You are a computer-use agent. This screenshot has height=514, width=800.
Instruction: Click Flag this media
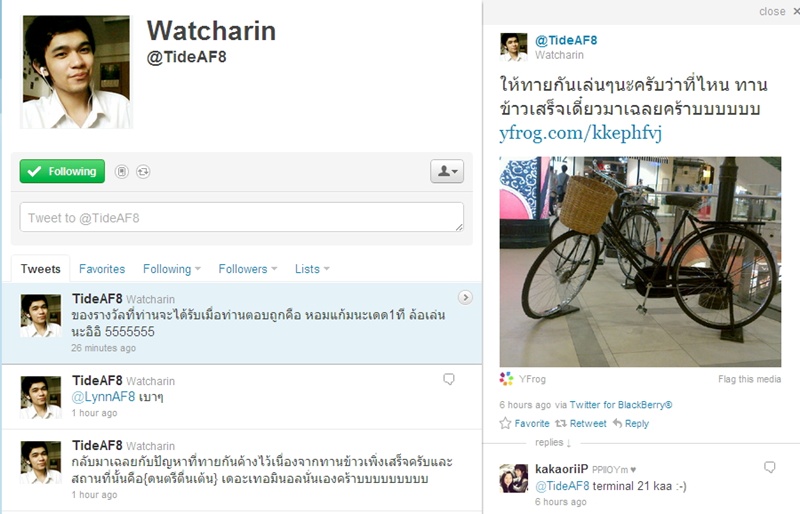point(749,379)
